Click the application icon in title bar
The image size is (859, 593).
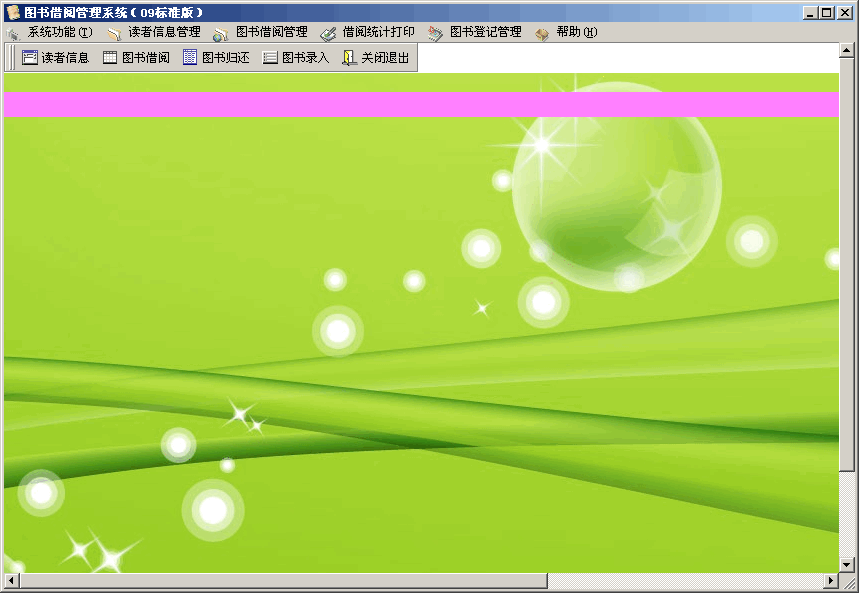click(x=12, y=12)
